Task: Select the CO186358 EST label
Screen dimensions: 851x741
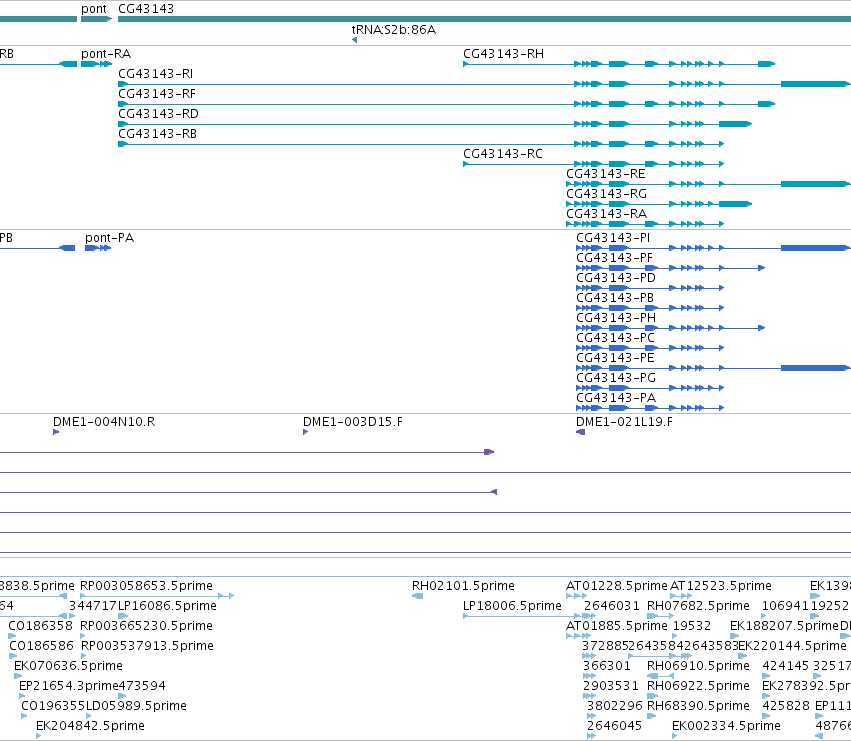Action: click(40, 626)
